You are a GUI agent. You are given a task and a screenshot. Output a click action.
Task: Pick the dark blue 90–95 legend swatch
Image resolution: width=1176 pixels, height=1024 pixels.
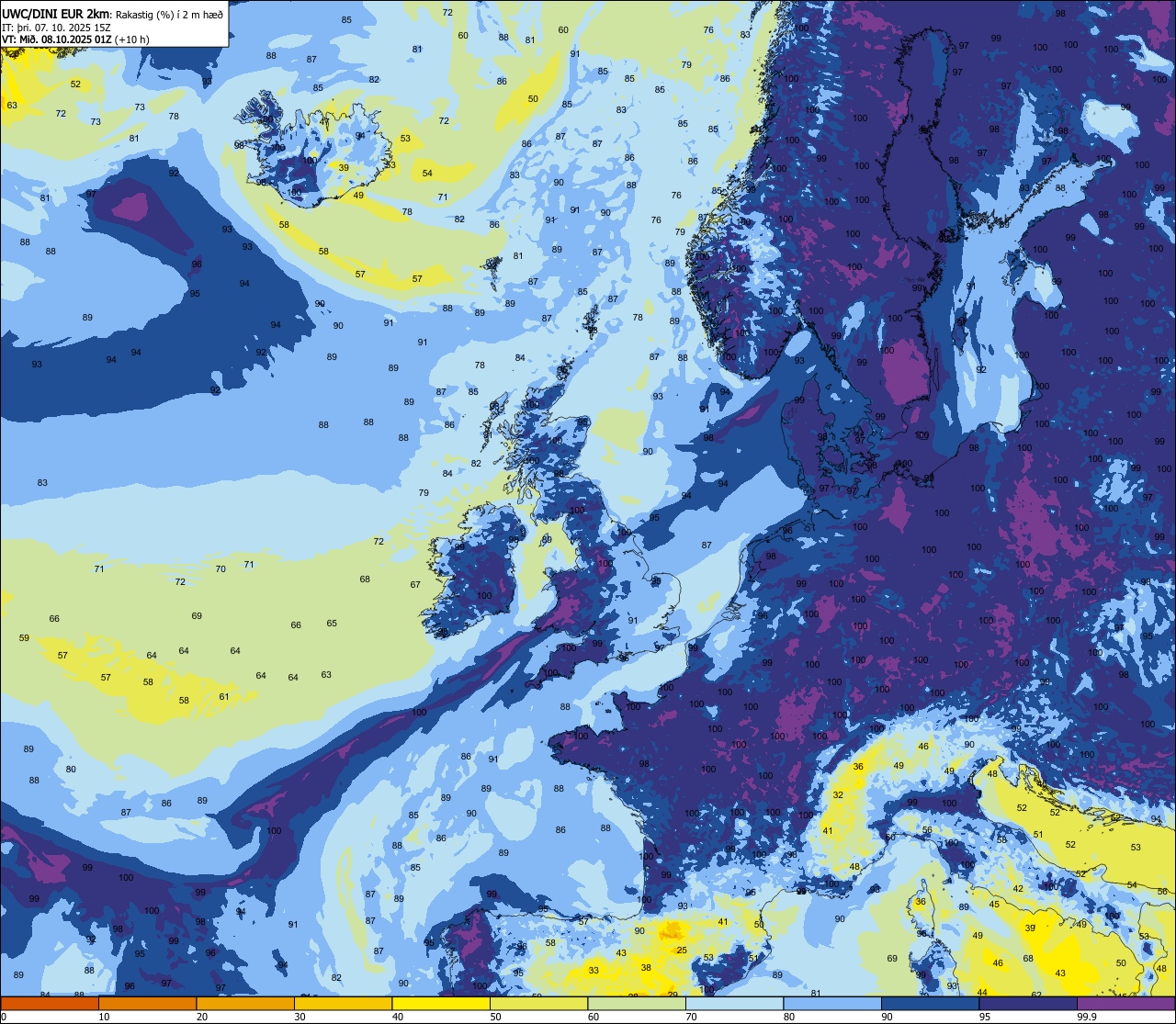click(x=930, y=1003)
